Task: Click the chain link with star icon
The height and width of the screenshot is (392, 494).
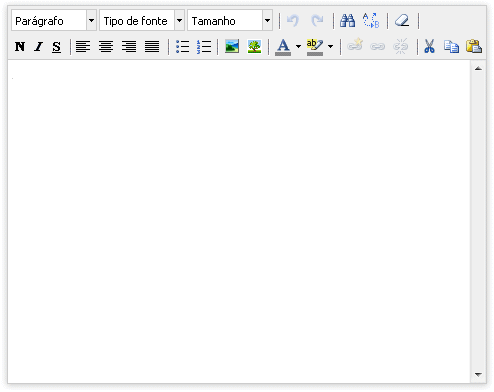Action: (x=355, y=46)
